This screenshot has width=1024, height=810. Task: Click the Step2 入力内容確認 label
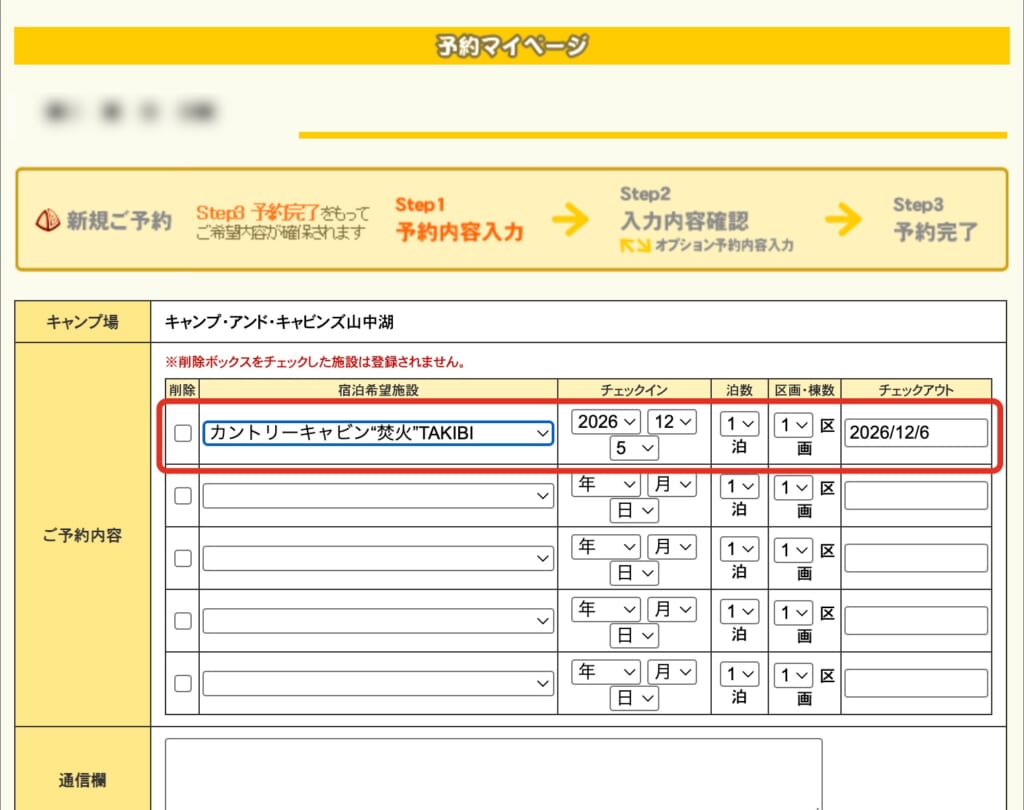click(684, 210)
